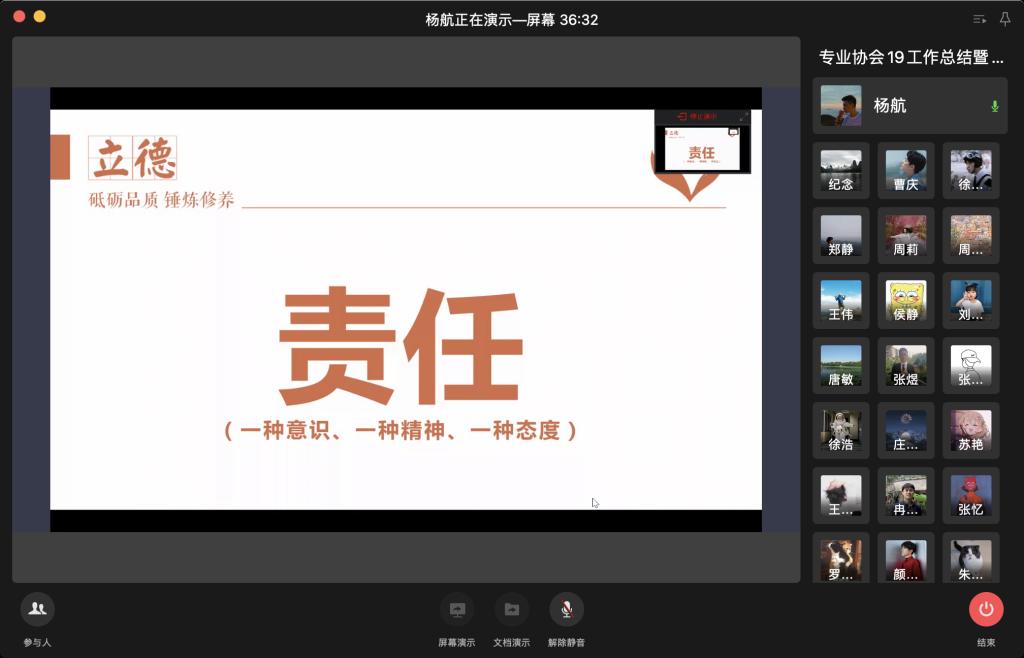Start document sharing (文档演示)
The width and height of the screenshot is (1024, 658).
click(x=511, y=609)
